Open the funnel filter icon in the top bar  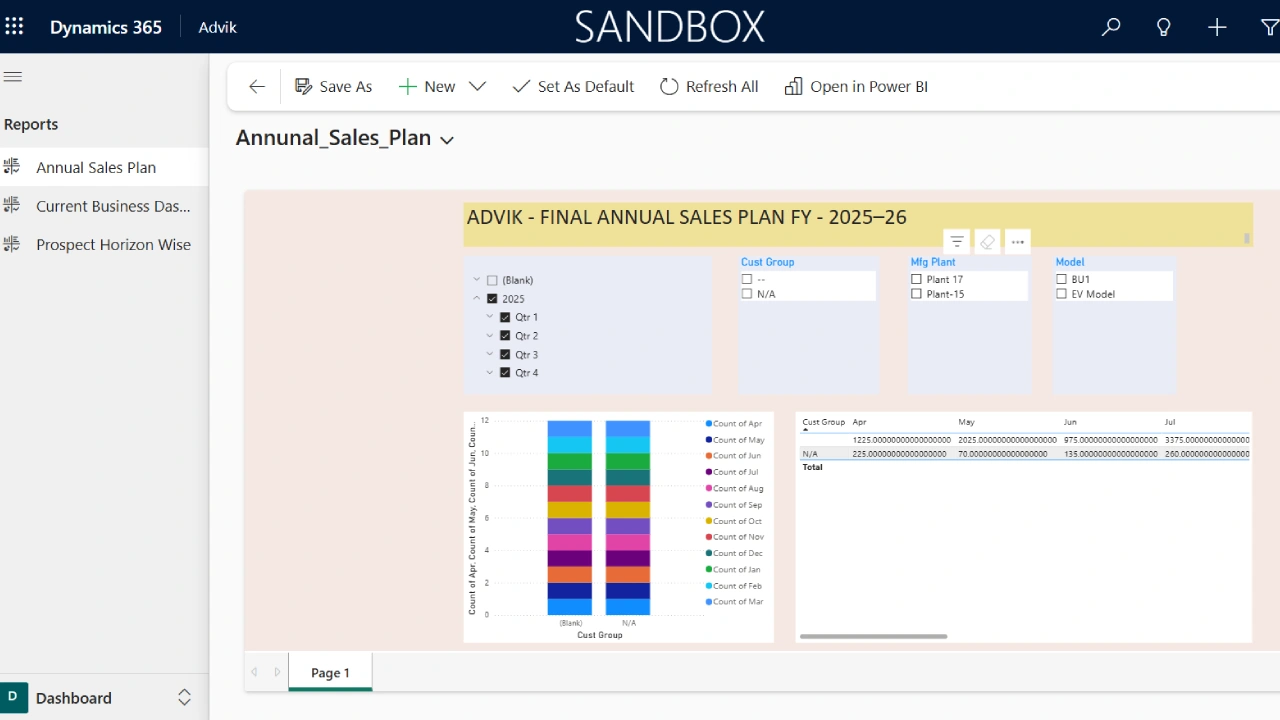[x=1269, y=28]
